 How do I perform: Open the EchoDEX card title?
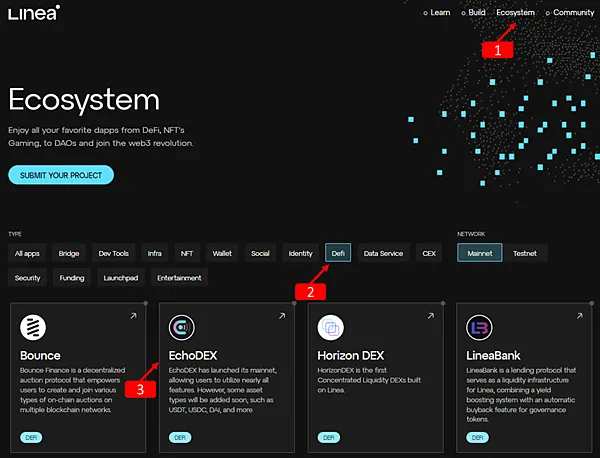click(193, 355)
